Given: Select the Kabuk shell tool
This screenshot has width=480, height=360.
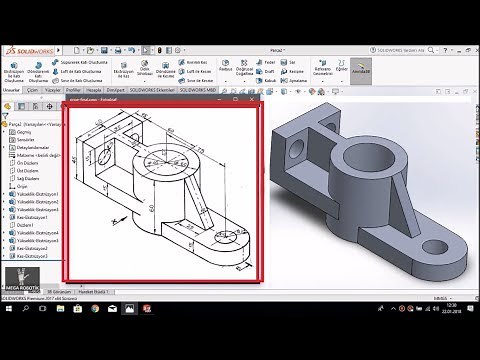Looking at the screenshot, I should coord(266,81).
